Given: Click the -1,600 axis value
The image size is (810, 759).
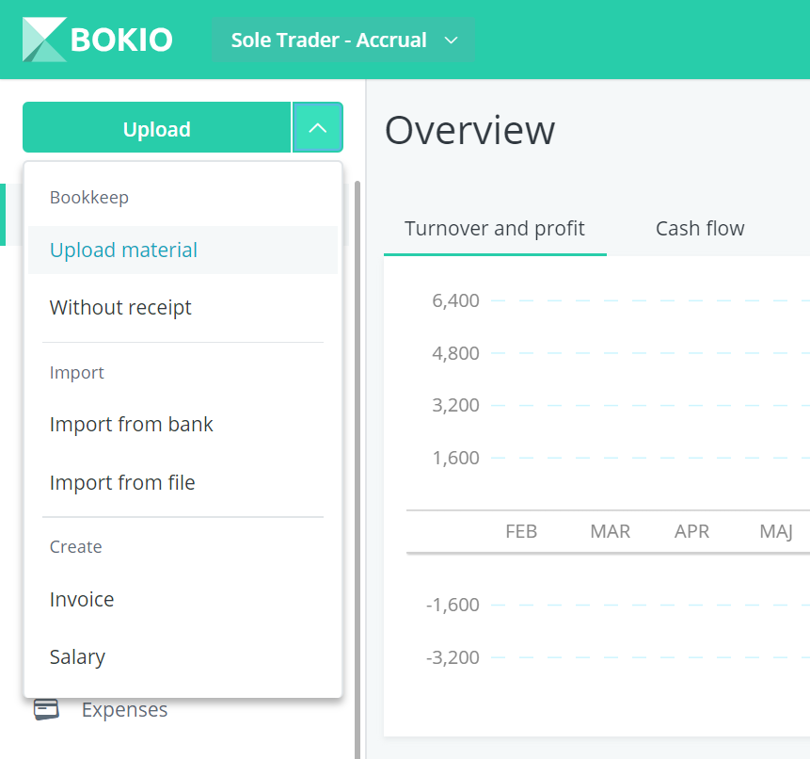Looking at the screenshot, I should coord(453,605).
